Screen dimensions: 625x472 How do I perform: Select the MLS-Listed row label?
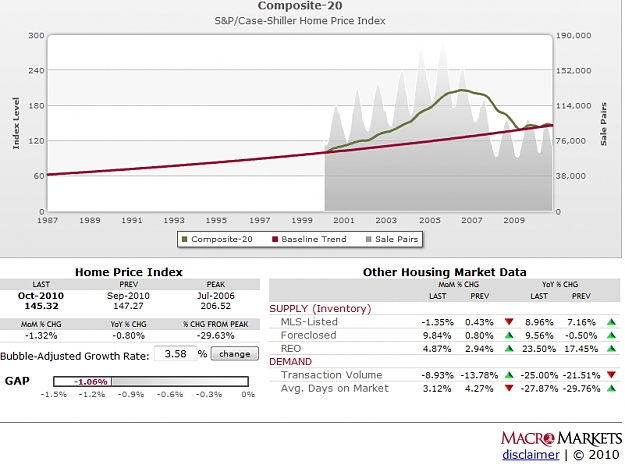pyautogui.click(x=309, y=322)
